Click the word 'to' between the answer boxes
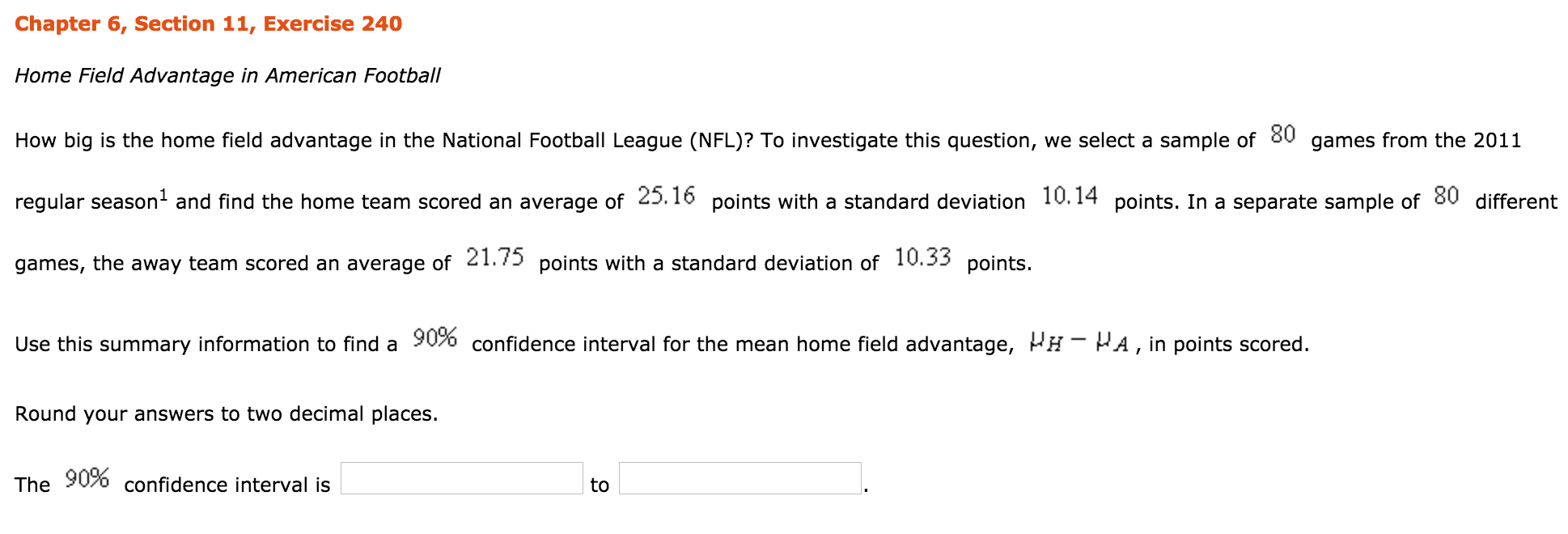The image size is (1568, 534). click(x=600, y=484)
